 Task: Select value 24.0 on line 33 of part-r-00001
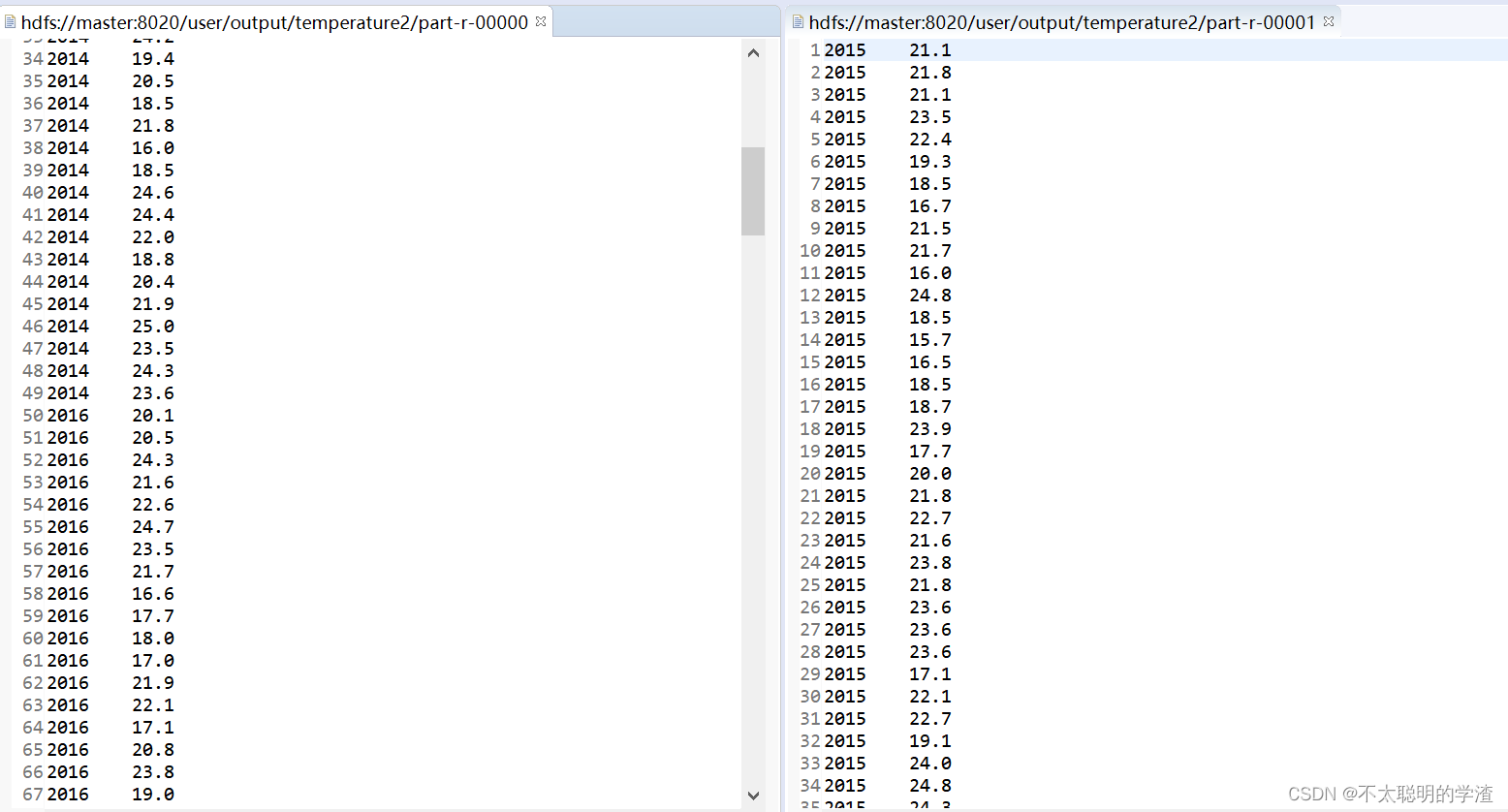pos(930,764)
